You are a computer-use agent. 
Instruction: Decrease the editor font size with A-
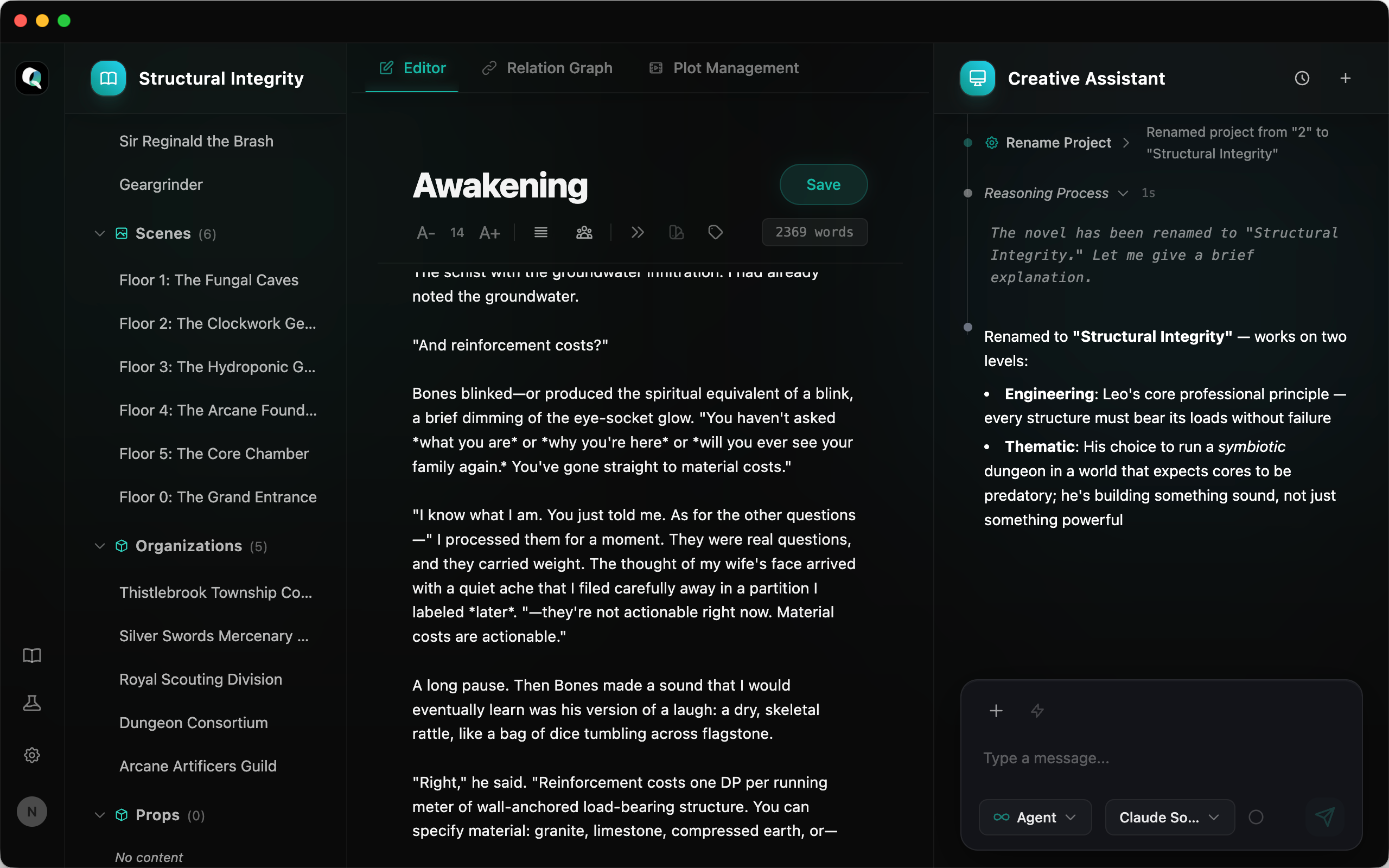[x=425, y=233]
